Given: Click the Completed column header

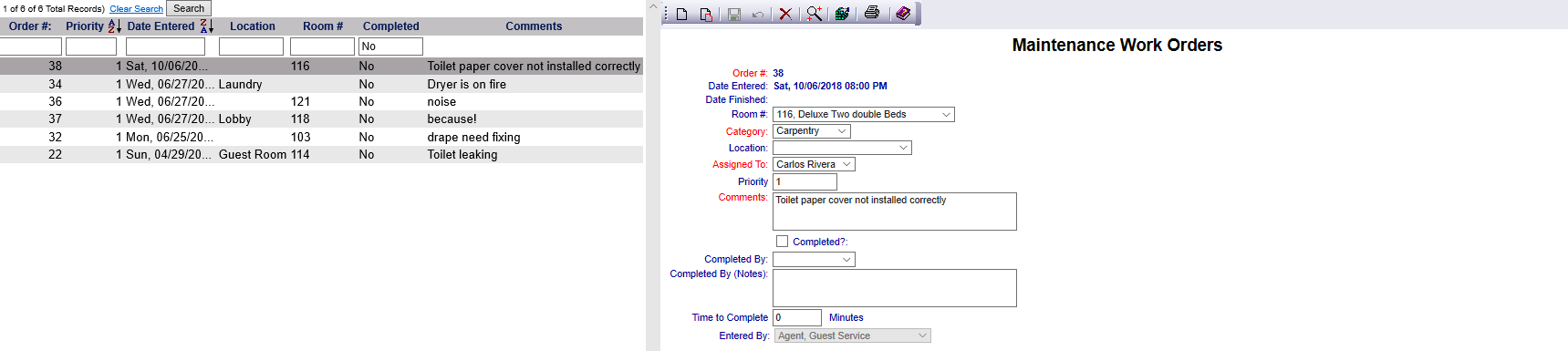Looking at the screenshot, I should [391, 26].
